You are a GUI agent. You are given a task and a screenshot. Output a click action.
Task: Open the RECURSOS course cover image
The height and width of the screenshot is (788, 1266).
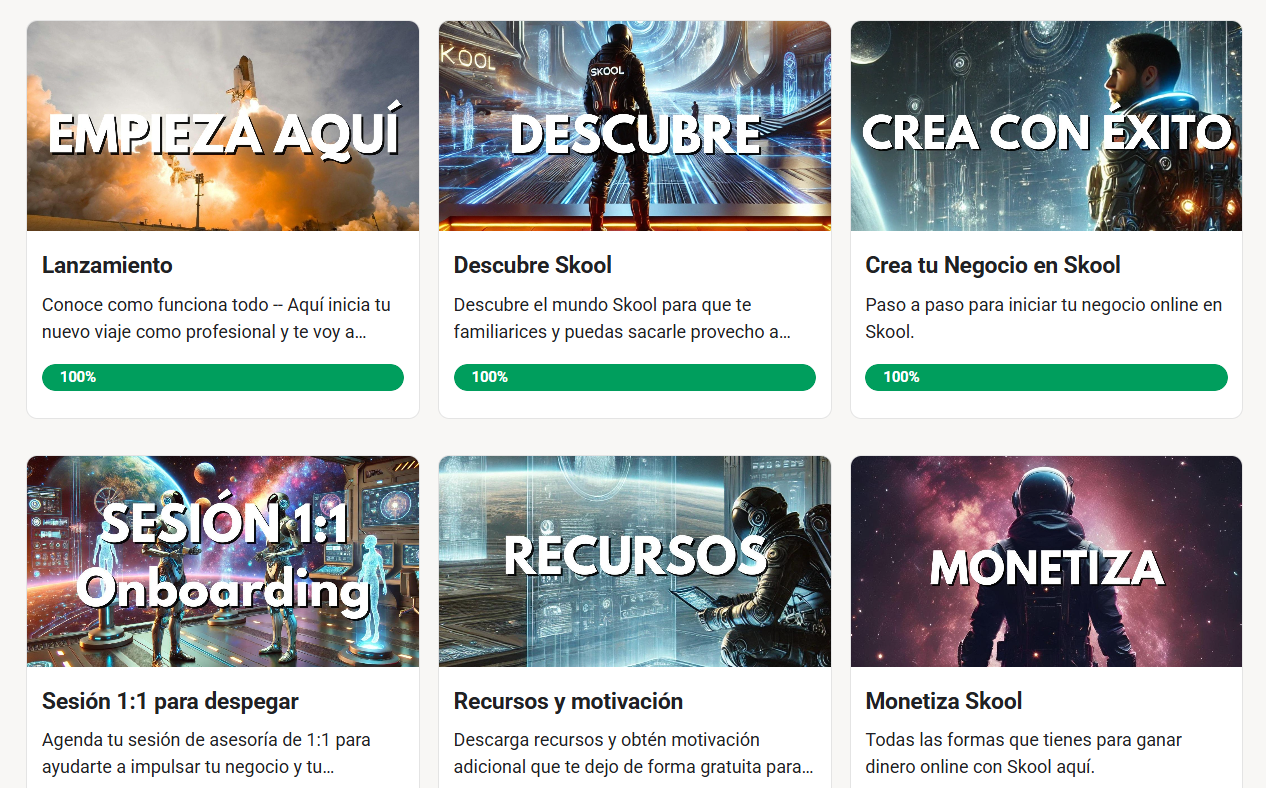coord(635,562)
